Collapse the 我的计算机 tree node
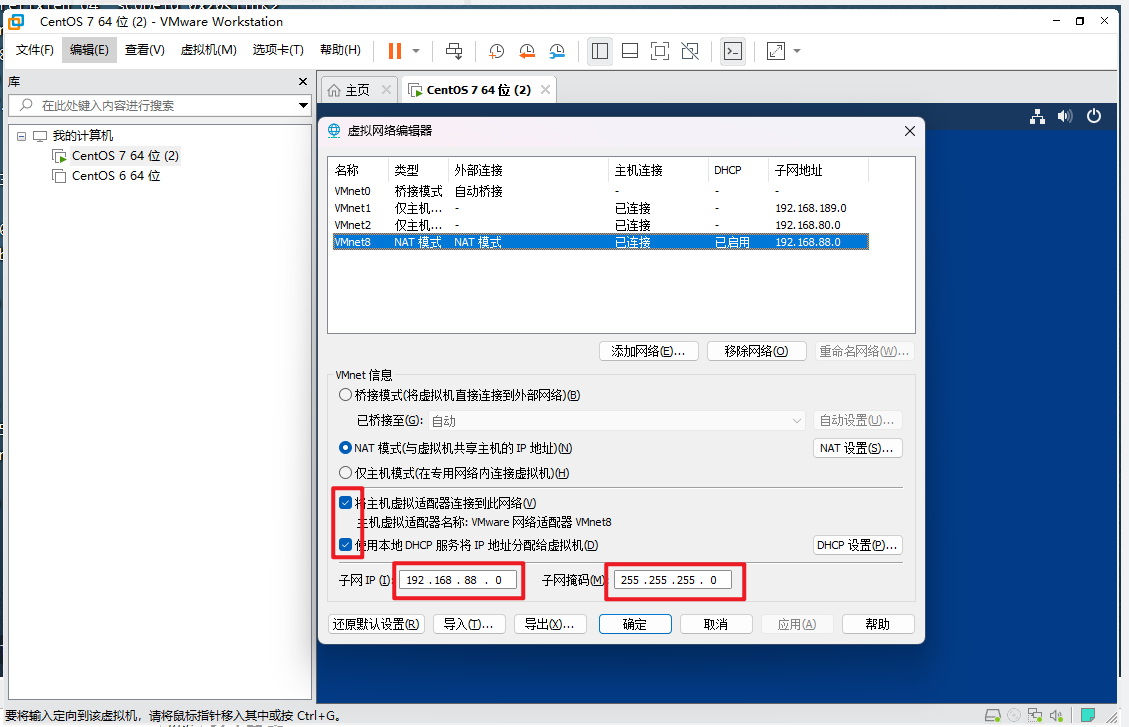1129x727 pixels. (22, 135)
